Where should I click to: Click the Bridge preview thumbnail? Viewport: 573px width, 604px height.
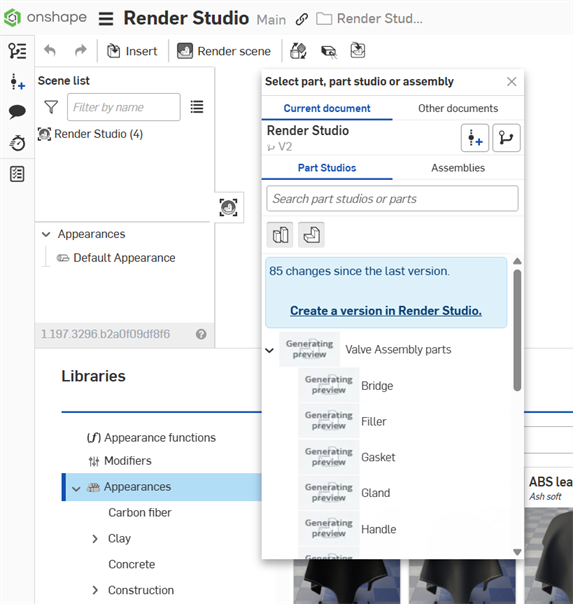point(328,385)
